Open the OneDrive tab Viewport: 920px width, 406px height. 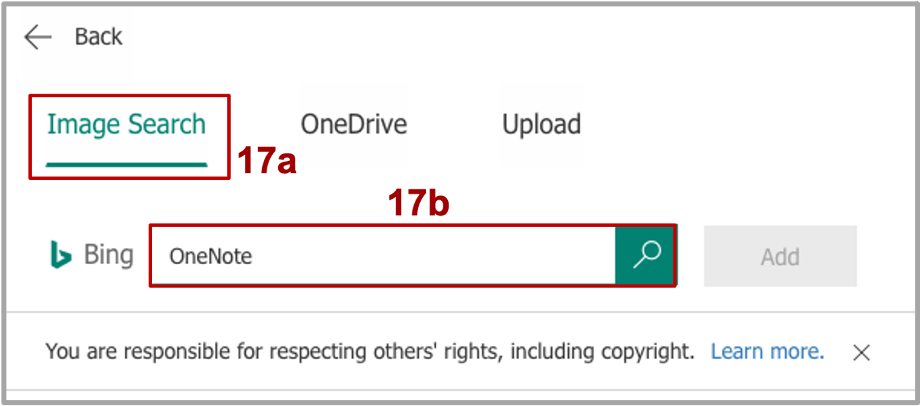click(x=354, y=124)
